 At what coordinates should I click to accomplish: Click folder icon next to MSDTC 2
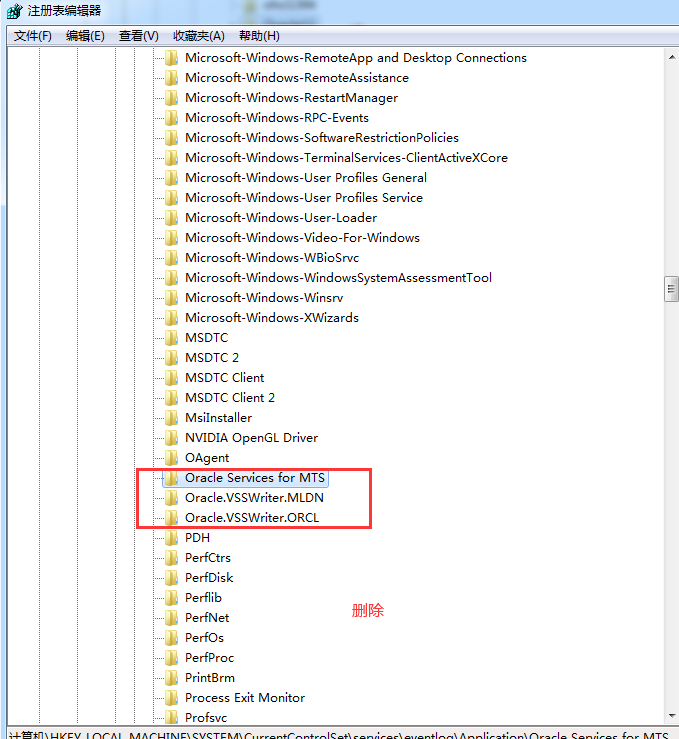172,358
